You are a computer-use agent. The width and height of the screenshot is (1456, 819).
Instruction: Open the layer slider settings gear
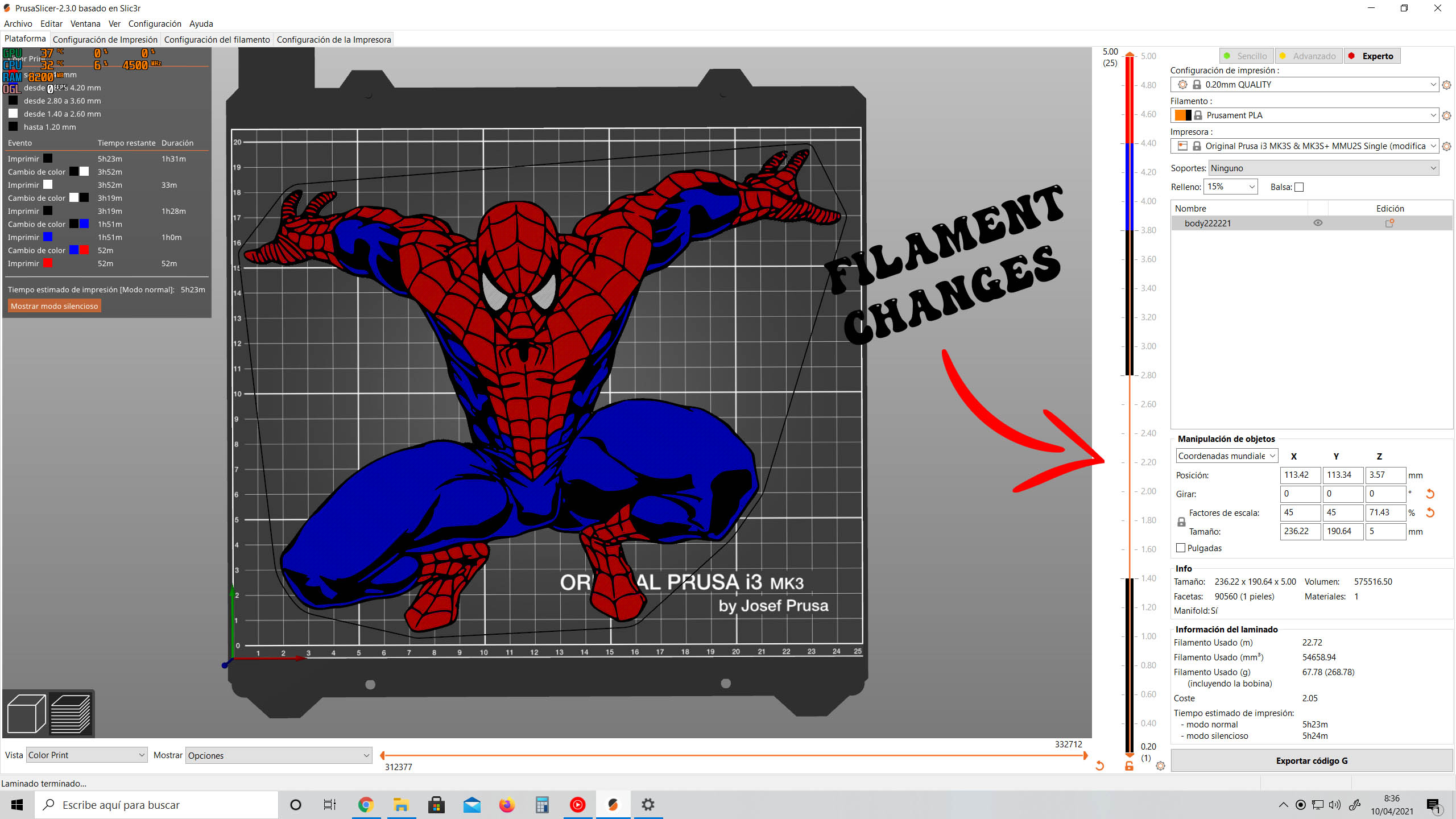pos(1161,766)
